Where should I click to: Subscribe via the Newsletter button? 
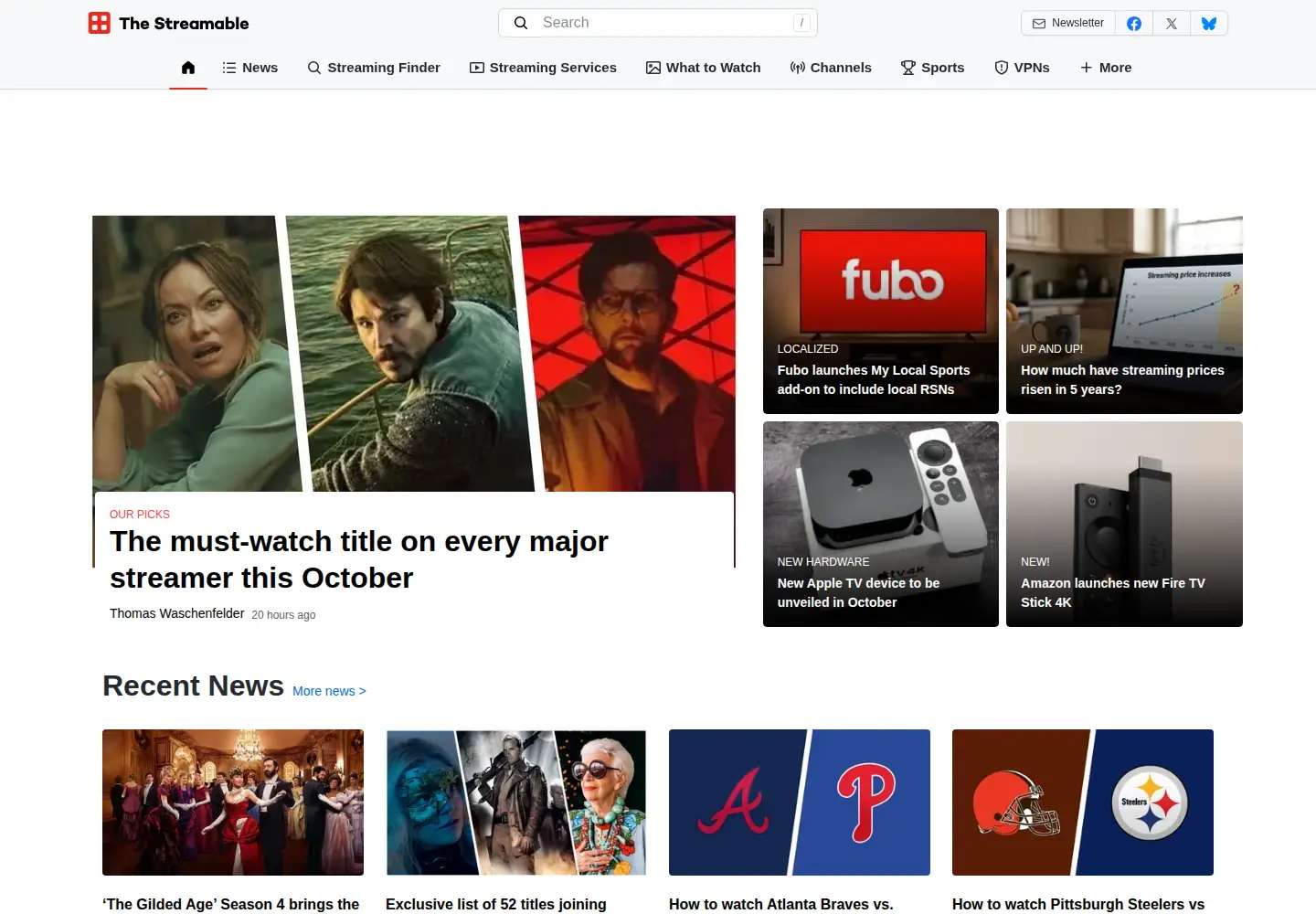1068,24
